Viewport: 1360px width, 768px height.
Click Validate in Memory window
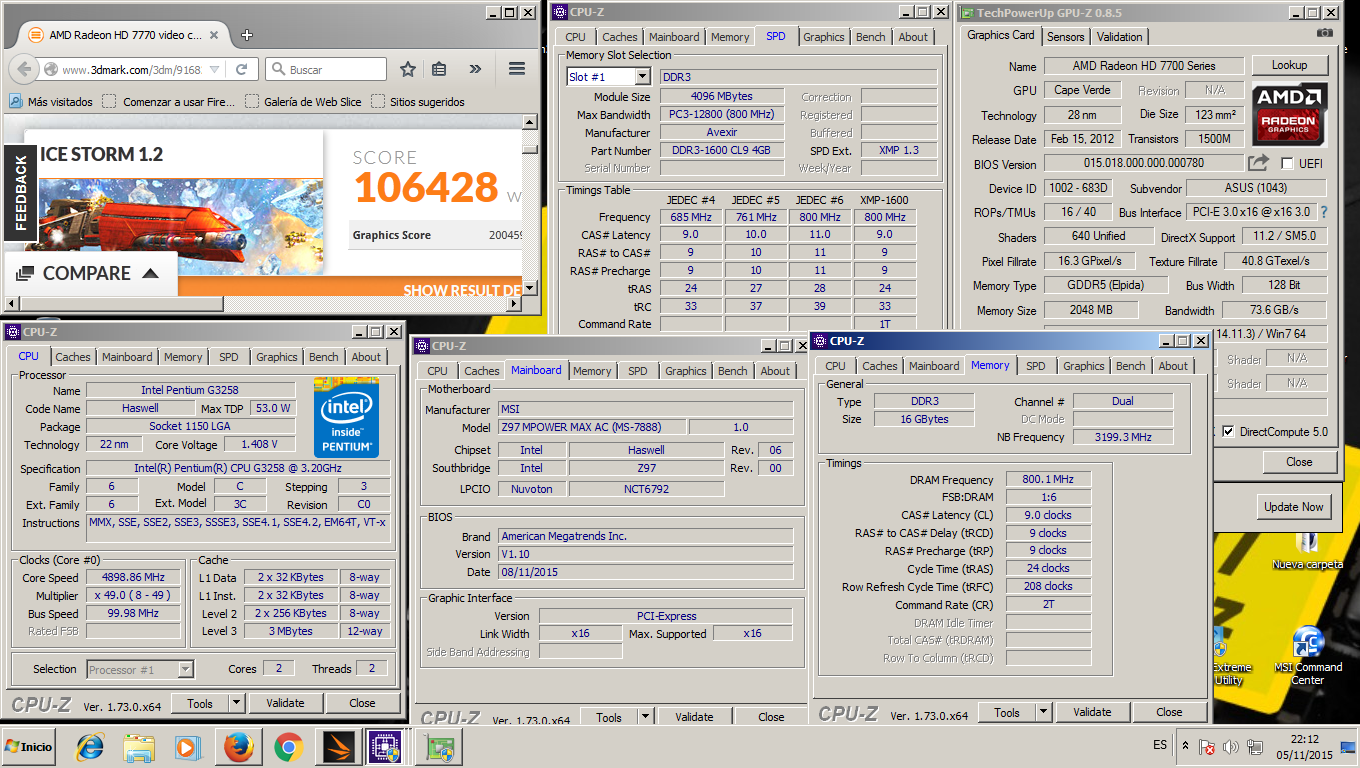[x=1092, y=712]
